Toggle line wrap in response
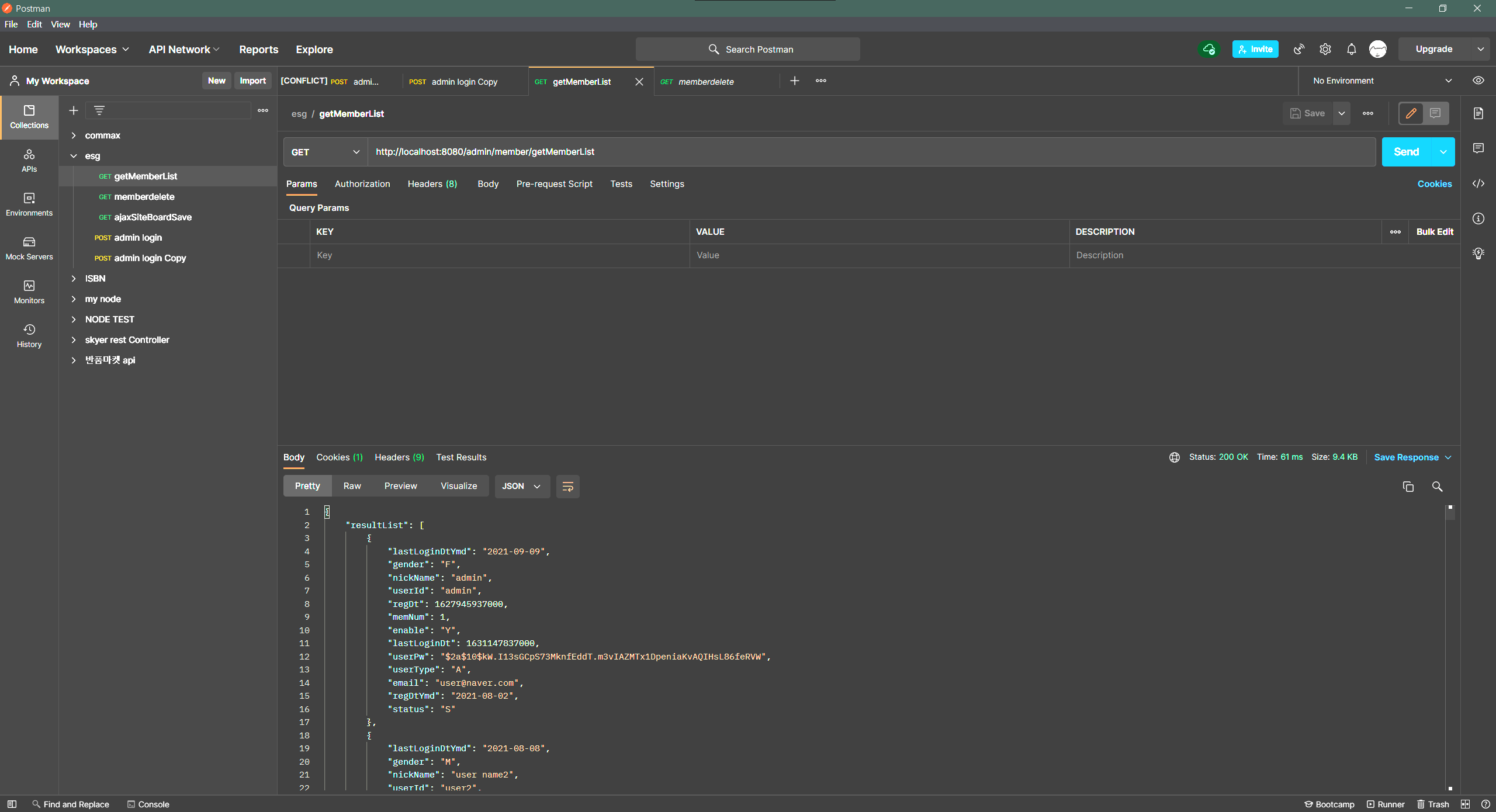Viewport: 1496px width, 812px height. click(x=567, y=486)
